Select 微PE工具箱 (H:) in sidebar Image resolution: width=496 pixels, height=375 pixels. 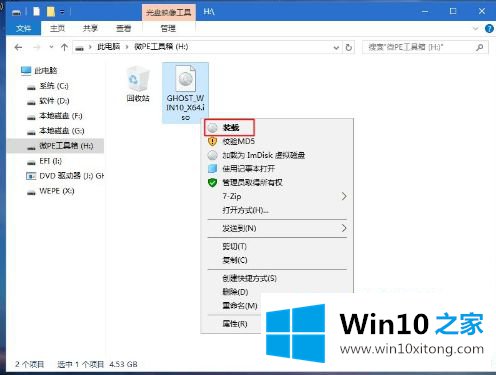[55, 146]
